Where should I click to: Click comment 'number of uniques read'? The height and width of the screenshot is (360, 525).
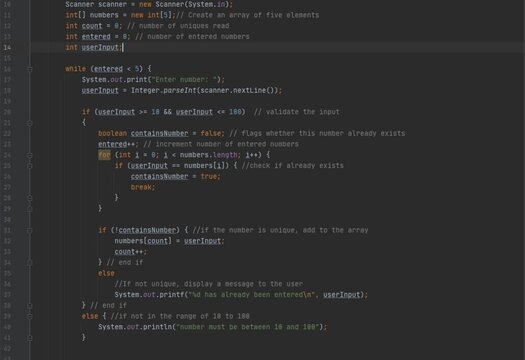[x=184, y=26]
